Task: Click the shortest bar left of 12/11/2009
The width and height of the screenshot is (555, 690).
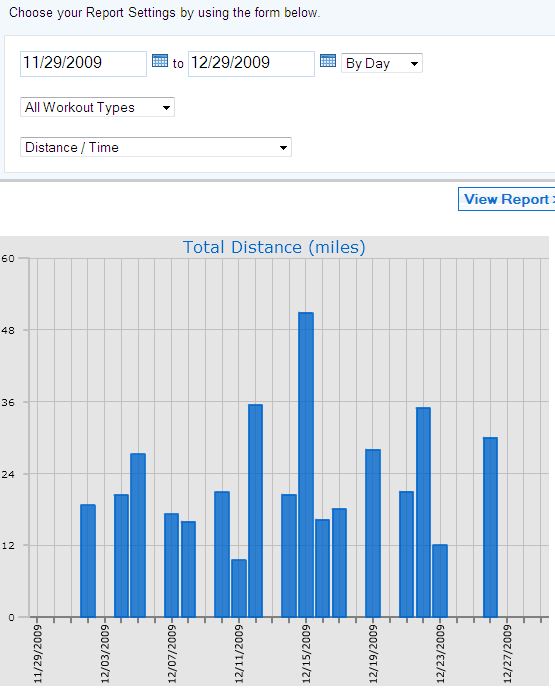Action: click(x=188, y=569)
